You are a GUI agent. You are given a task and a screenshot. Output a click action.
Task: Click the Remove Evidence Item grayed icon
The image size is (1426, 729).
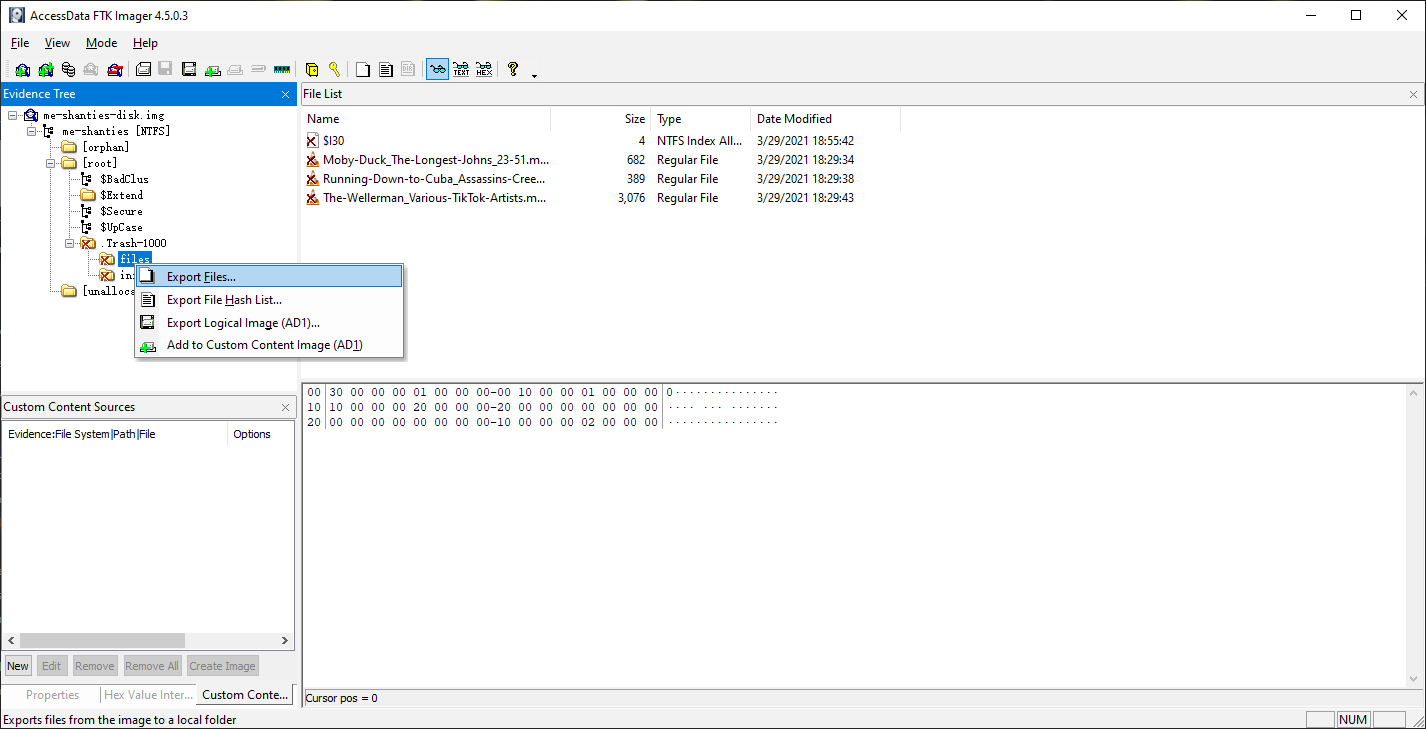[x=91, y=69]
